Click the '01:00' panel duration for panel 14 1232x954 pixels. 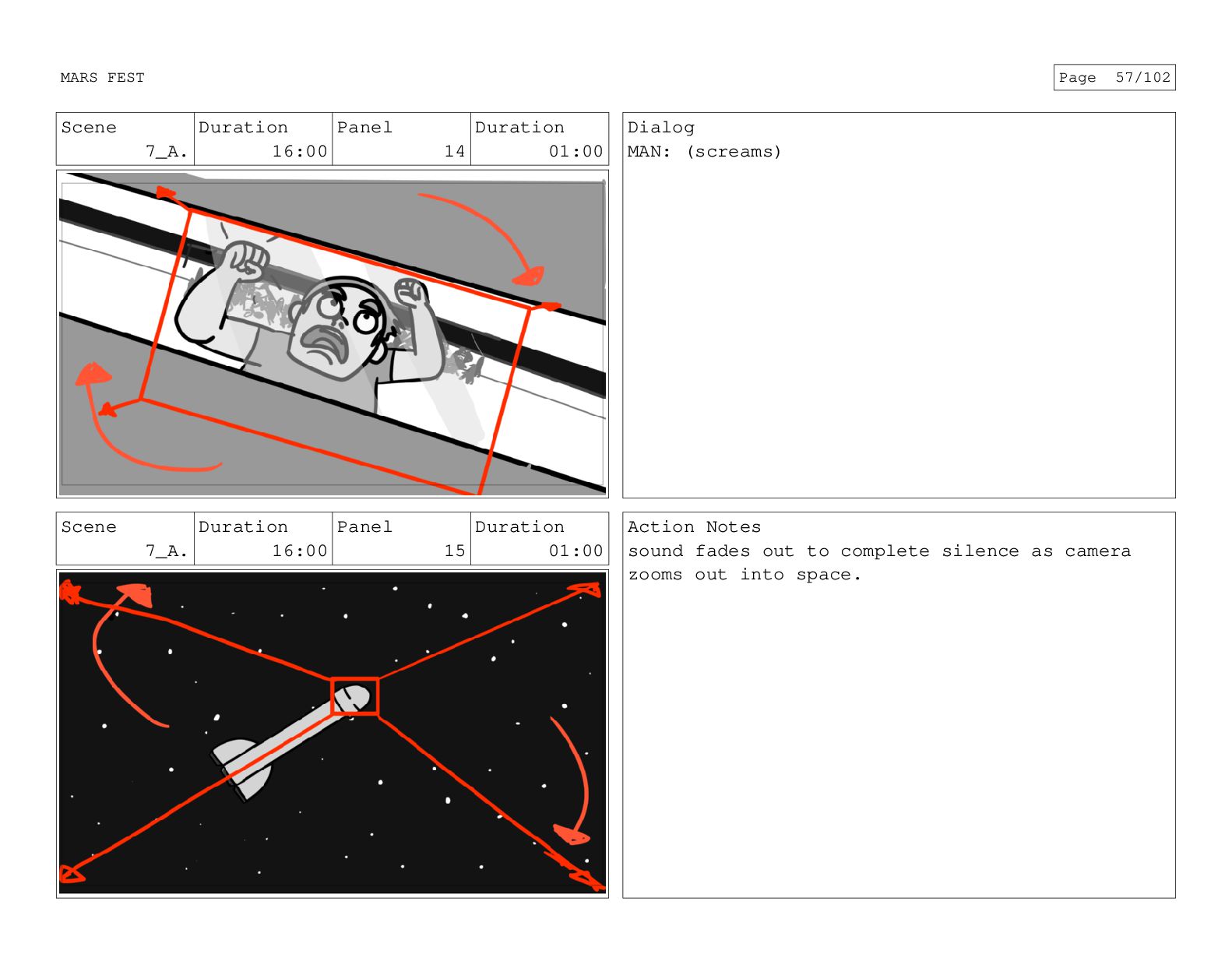(576, 151)
